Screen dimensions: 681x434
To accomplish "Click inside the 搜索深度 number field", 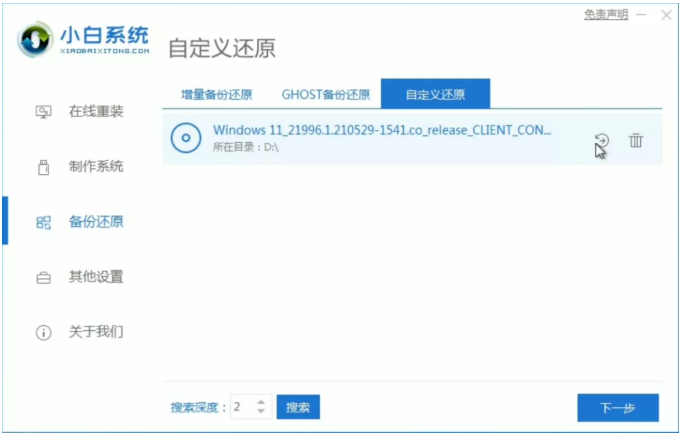I will (x=241, y=407).
